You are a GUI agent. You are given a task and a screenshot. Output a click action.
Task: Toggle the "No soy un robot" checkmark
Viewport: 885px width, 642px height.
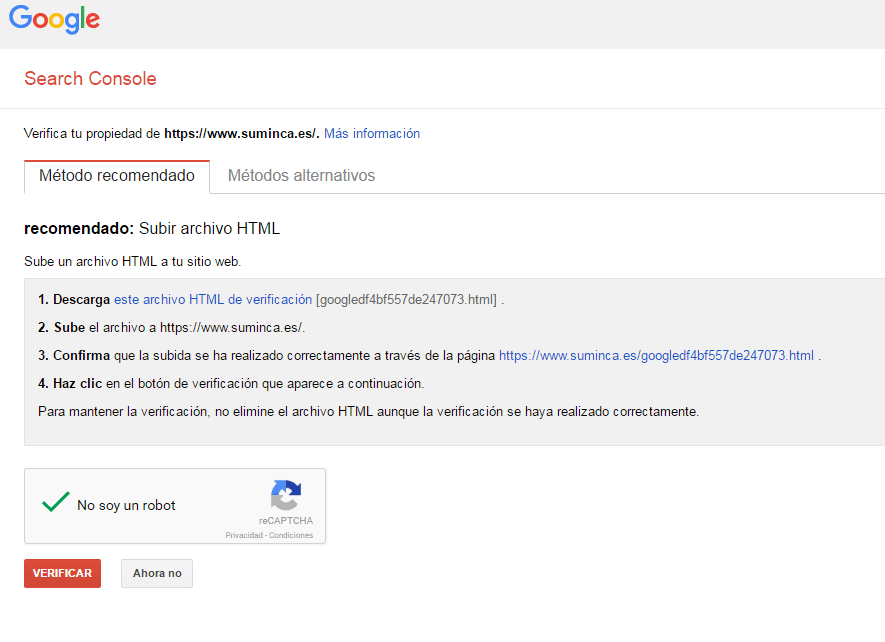coord(56,502)
